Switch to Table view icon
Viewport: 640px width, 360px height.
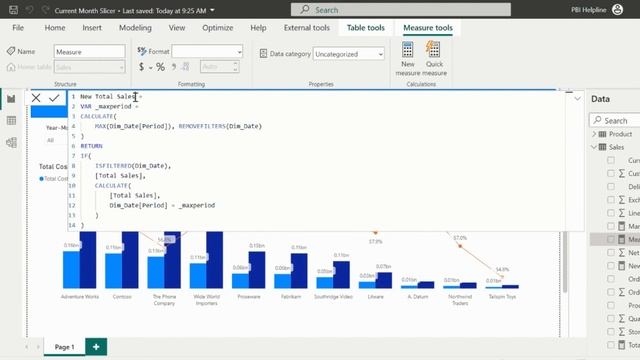click(11, 120)
